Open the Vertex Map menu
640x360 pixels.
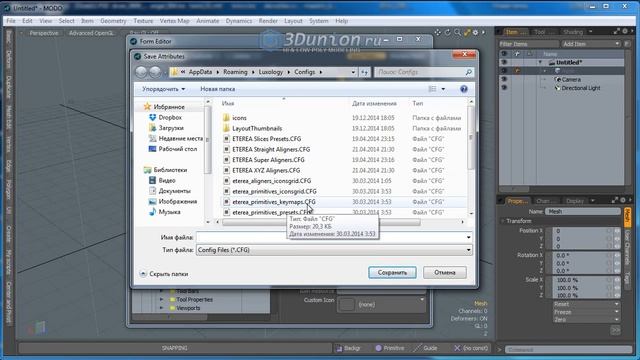click(x=174, y=21)
